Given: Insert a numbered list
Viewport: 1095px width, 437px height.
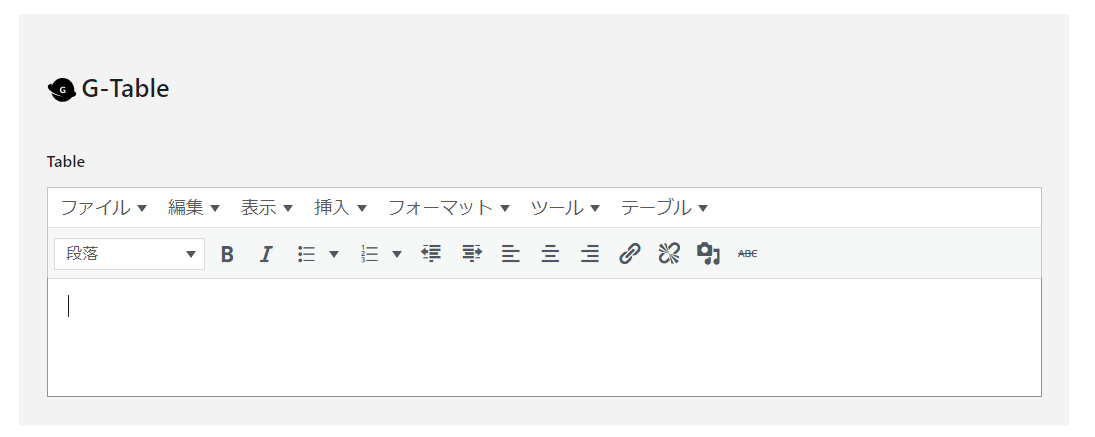Looking at the screenshot, I should pyautogui.click(x=369, y=254).
